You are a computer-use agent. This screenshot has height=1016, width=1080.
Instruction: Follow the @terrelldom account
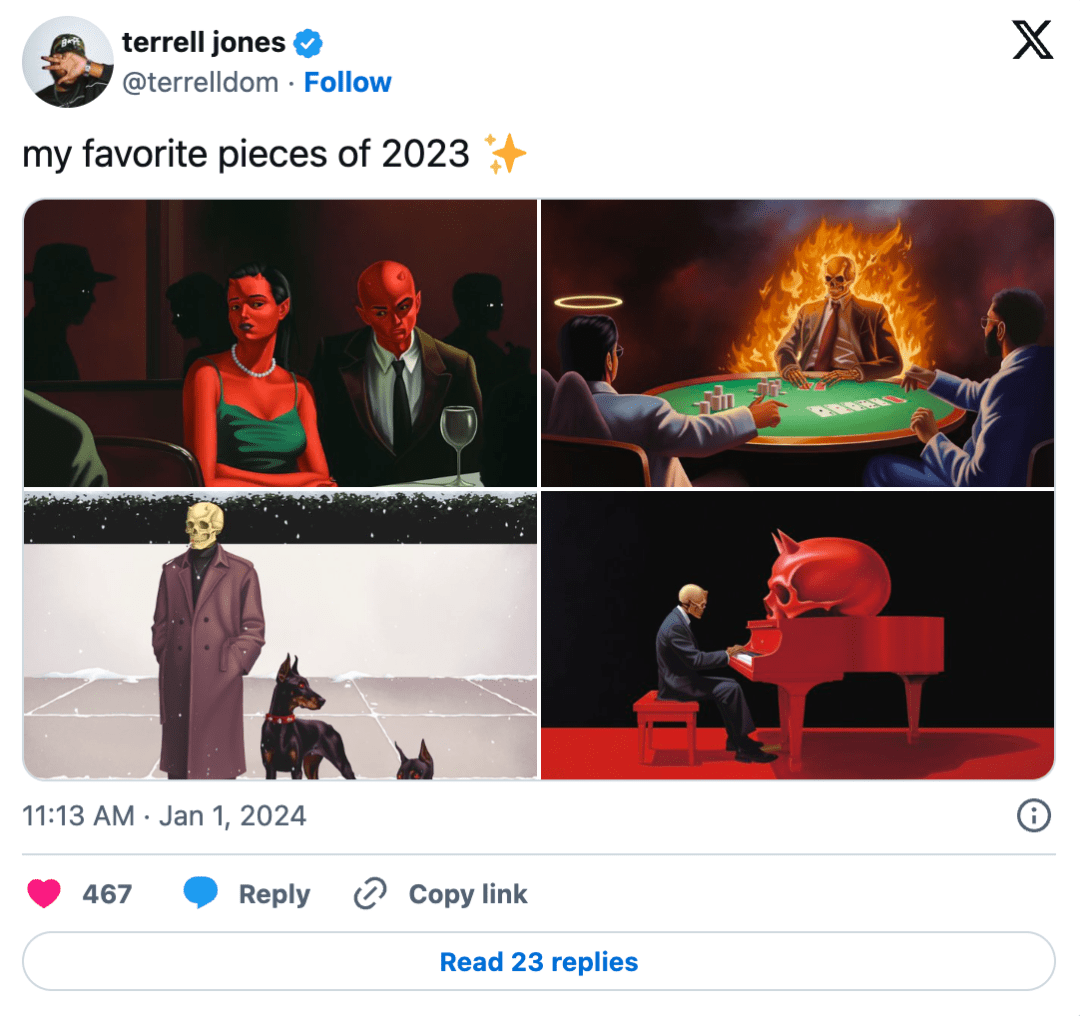click(347, 82)
